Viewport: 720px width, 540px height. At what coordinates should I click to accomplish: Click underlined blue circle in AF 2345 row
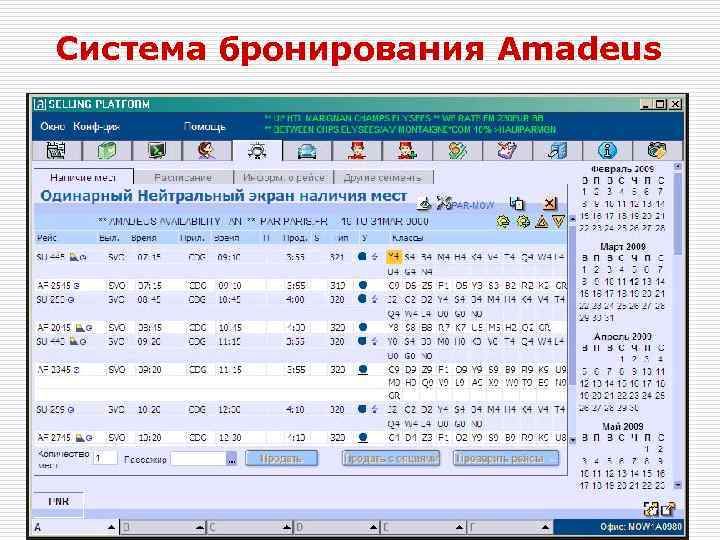[x=363, y=369]
